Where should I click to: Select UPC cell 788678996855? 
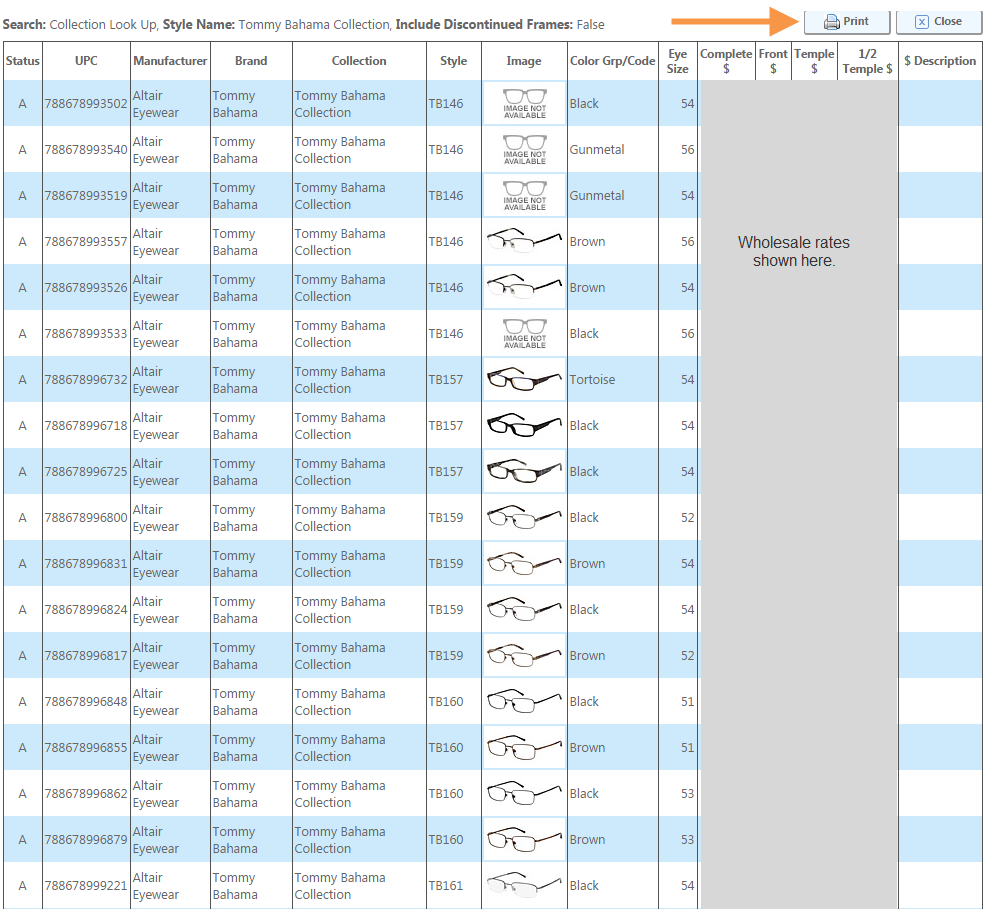(86, 747)
